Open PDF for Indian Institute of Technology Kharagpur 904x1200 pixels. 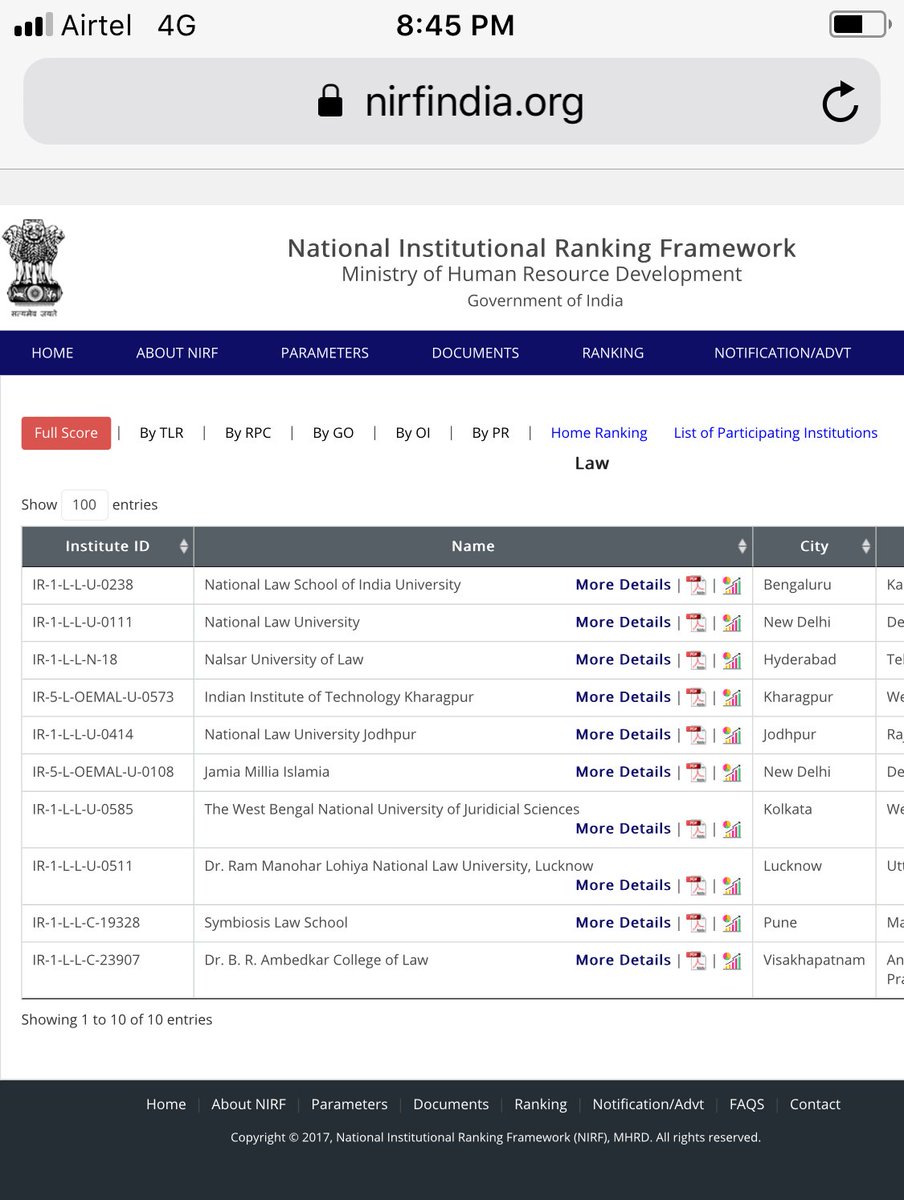pyautogui.click(x=696, y=697)
